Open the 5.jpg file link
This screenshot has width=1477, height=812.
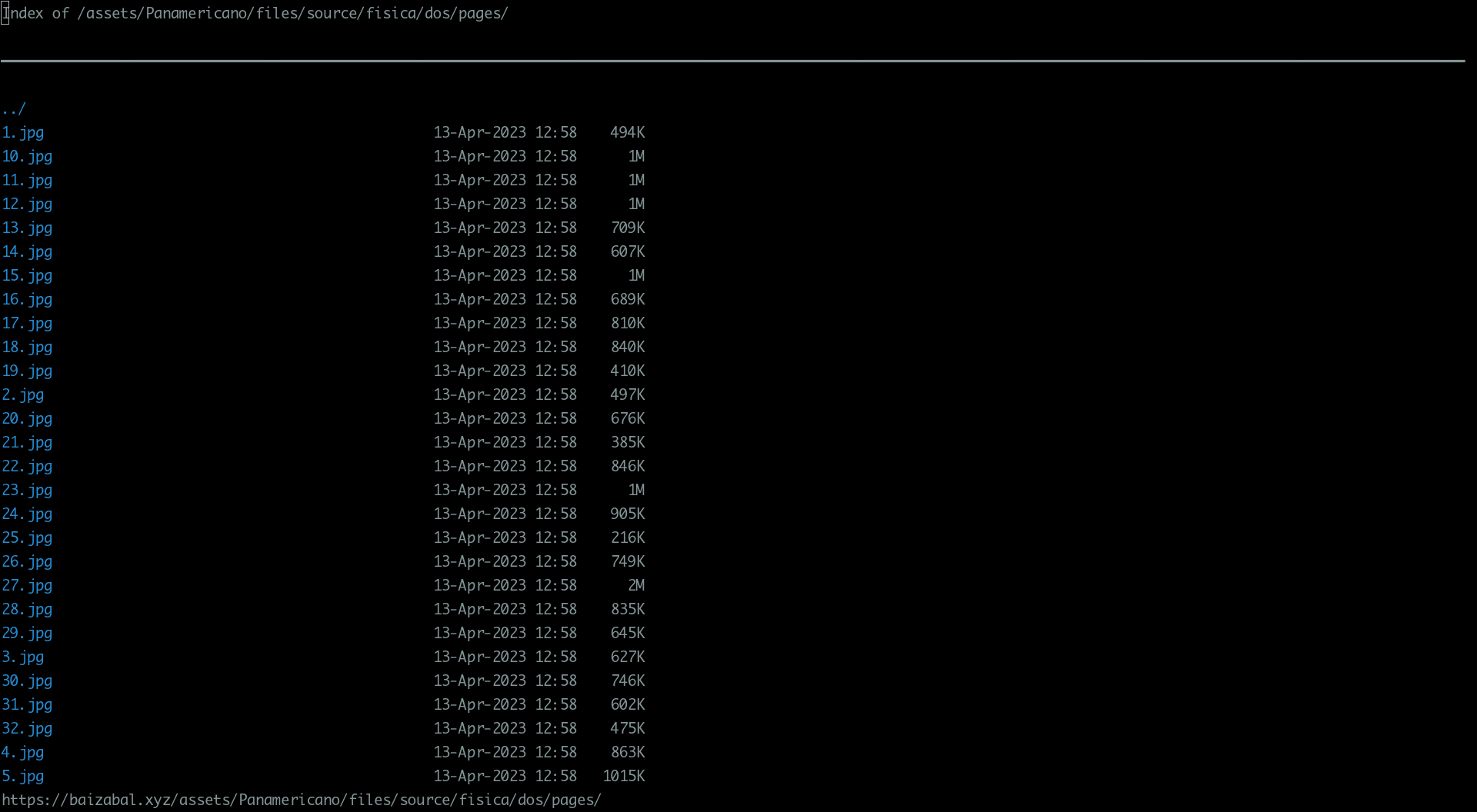point(22,777)
